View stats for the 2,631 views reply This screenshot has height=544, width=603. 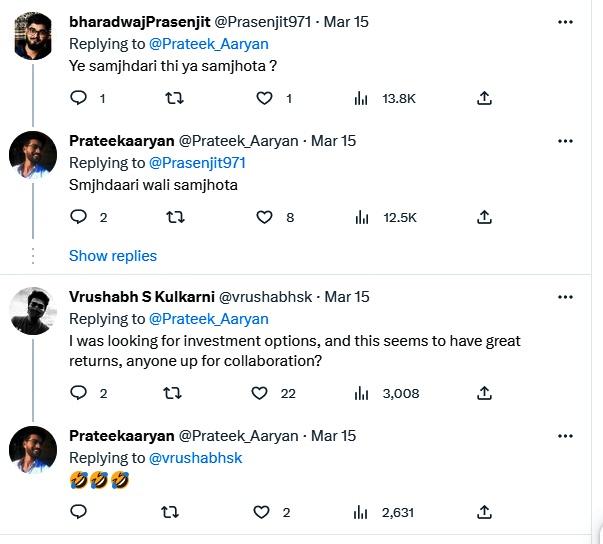click(361, 512)
